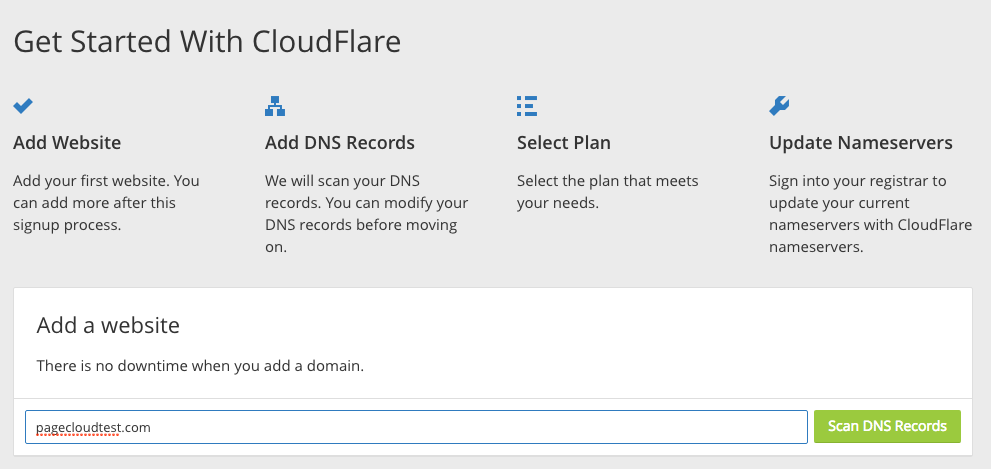Click the 'Sign into your registrar' description text

coord(858,181)
